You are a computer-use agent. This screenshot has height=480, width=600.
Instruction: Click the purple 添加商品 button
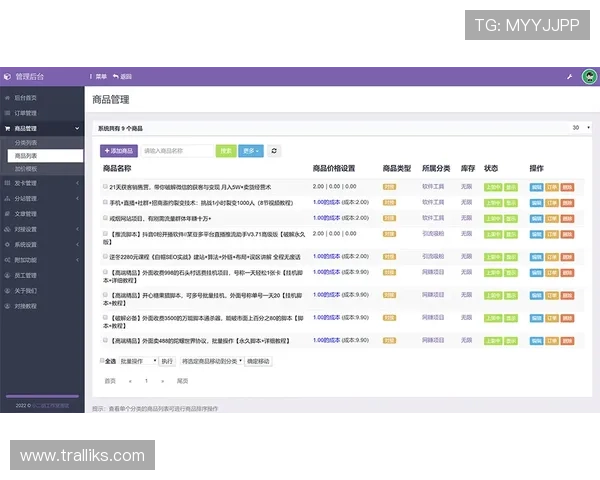tap(119, 151)
